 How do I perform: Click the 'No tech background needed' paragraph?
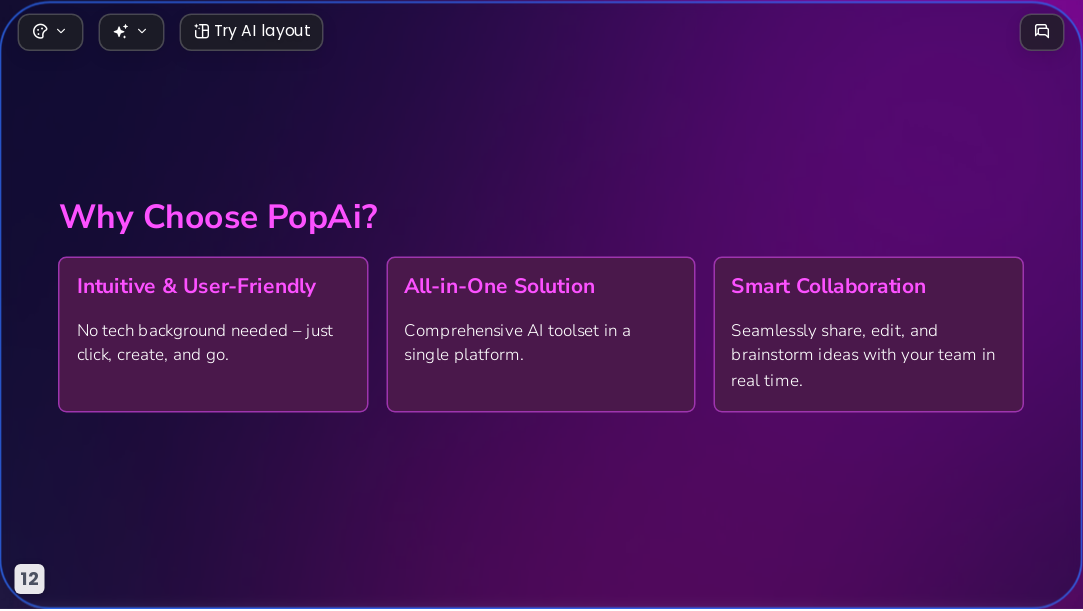[x=205, y=342]
